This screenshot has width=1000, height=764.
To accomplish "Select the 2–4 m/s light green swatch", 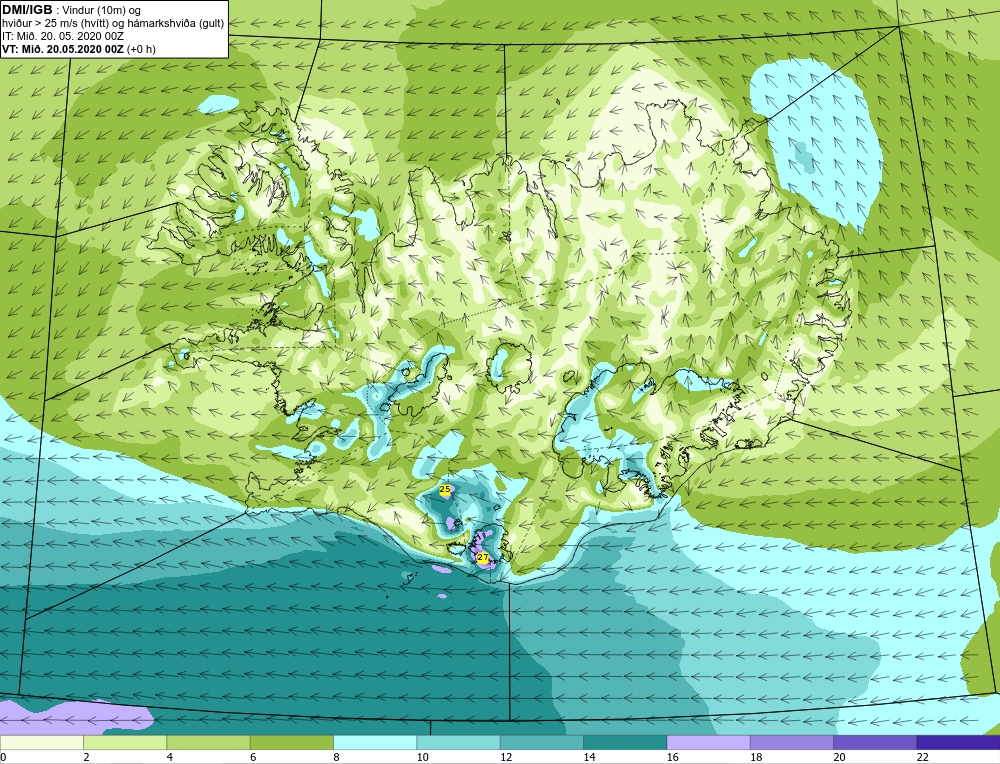I will tap(125, 742).
